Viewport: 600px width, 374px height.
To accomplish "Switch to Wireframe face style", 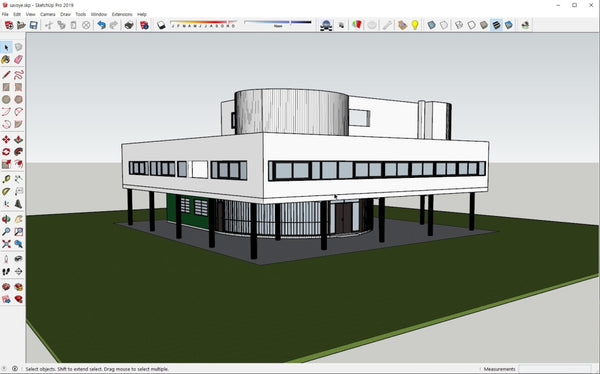I will pyautogui.click(x=459, y=25).
